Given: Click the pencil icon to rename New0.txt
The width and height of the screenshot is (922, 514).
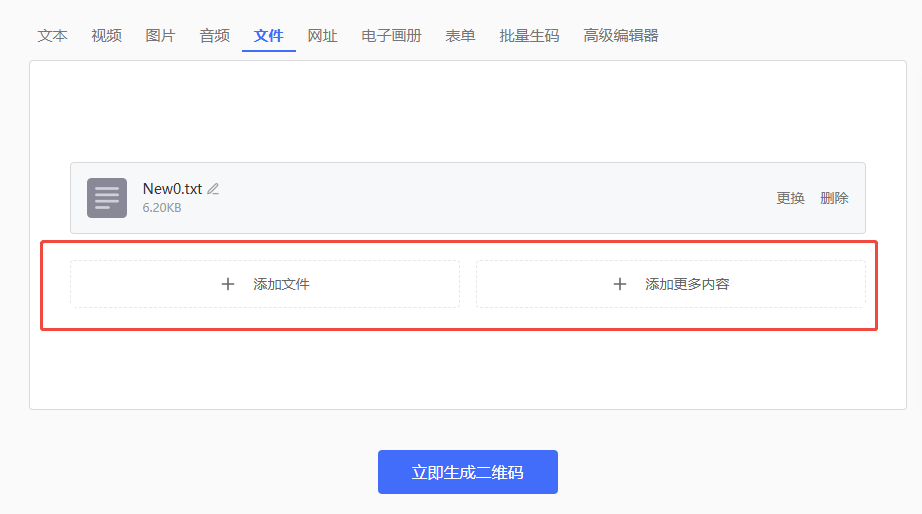Looking at the screenshot, I should click(x=213, y=189).
